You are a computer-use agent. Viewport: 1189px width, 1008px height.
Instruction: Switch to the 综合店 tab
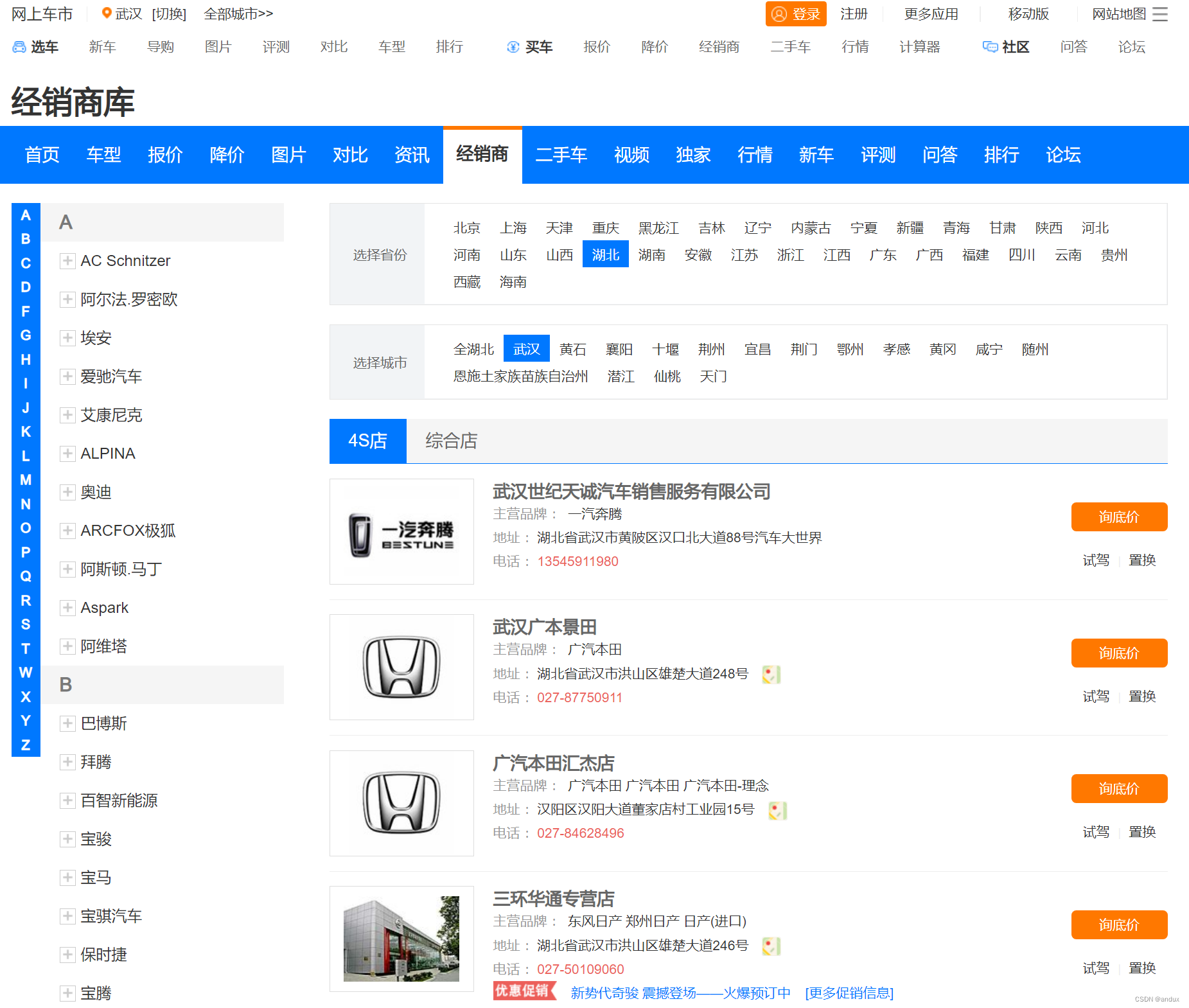click(x=451, y=441)
